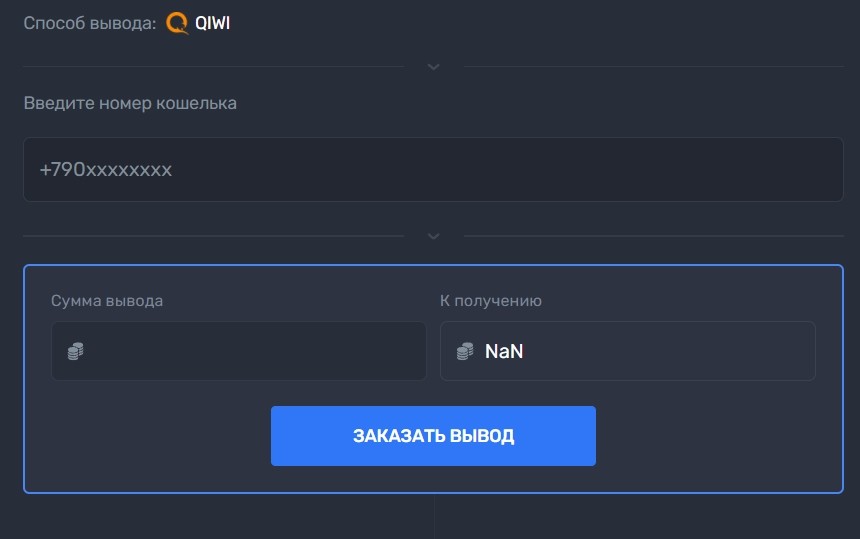Screen dimensions: 860x539
Task: Focus the wallet number input field
Action: coord(433,169)
